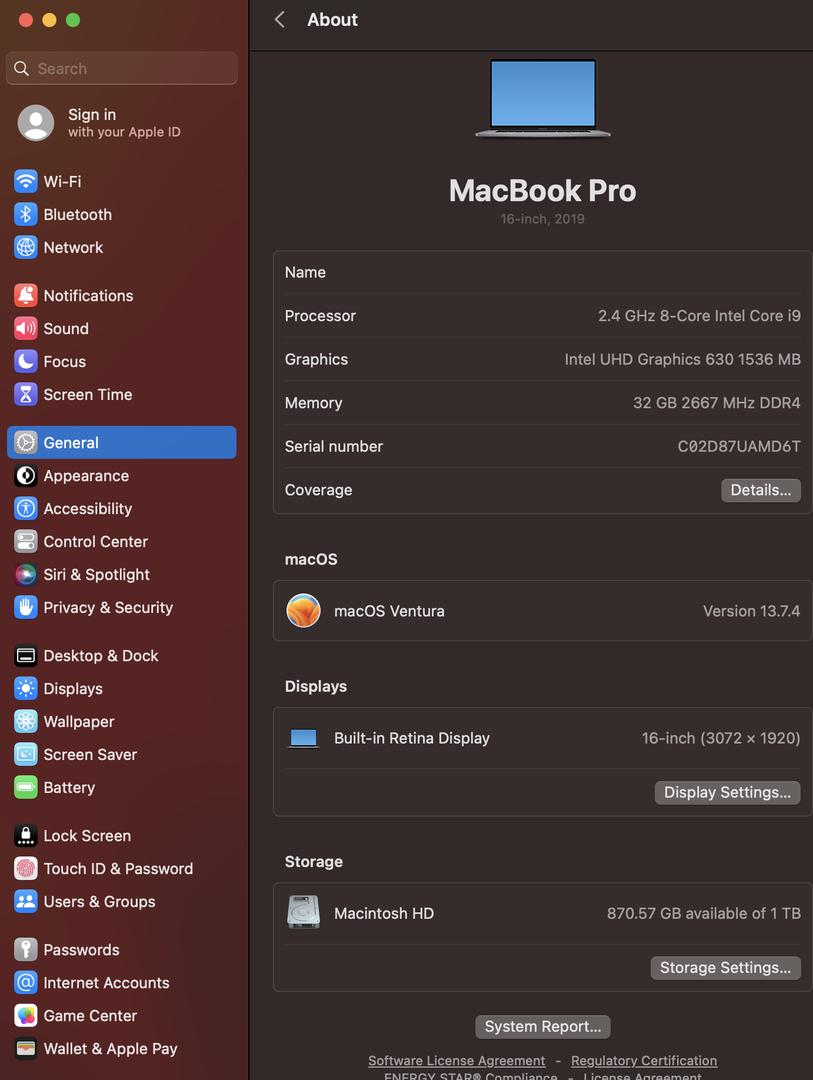Open Displays settings pane
The height and width of the screenshot is (1080, 813).
point(122,689)
